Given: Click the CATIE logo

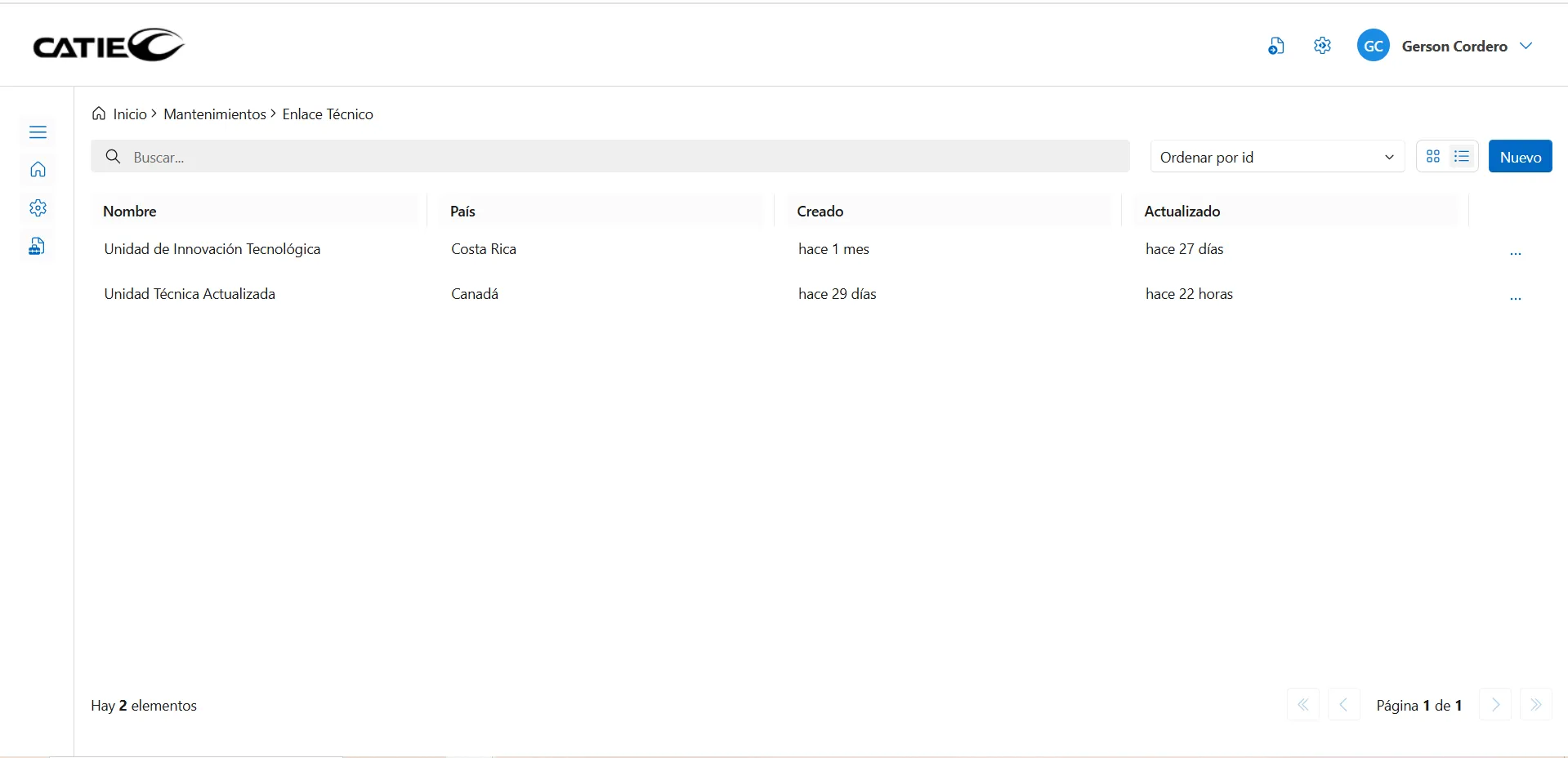Looking at the screenshot, I should tap(109, 46).
